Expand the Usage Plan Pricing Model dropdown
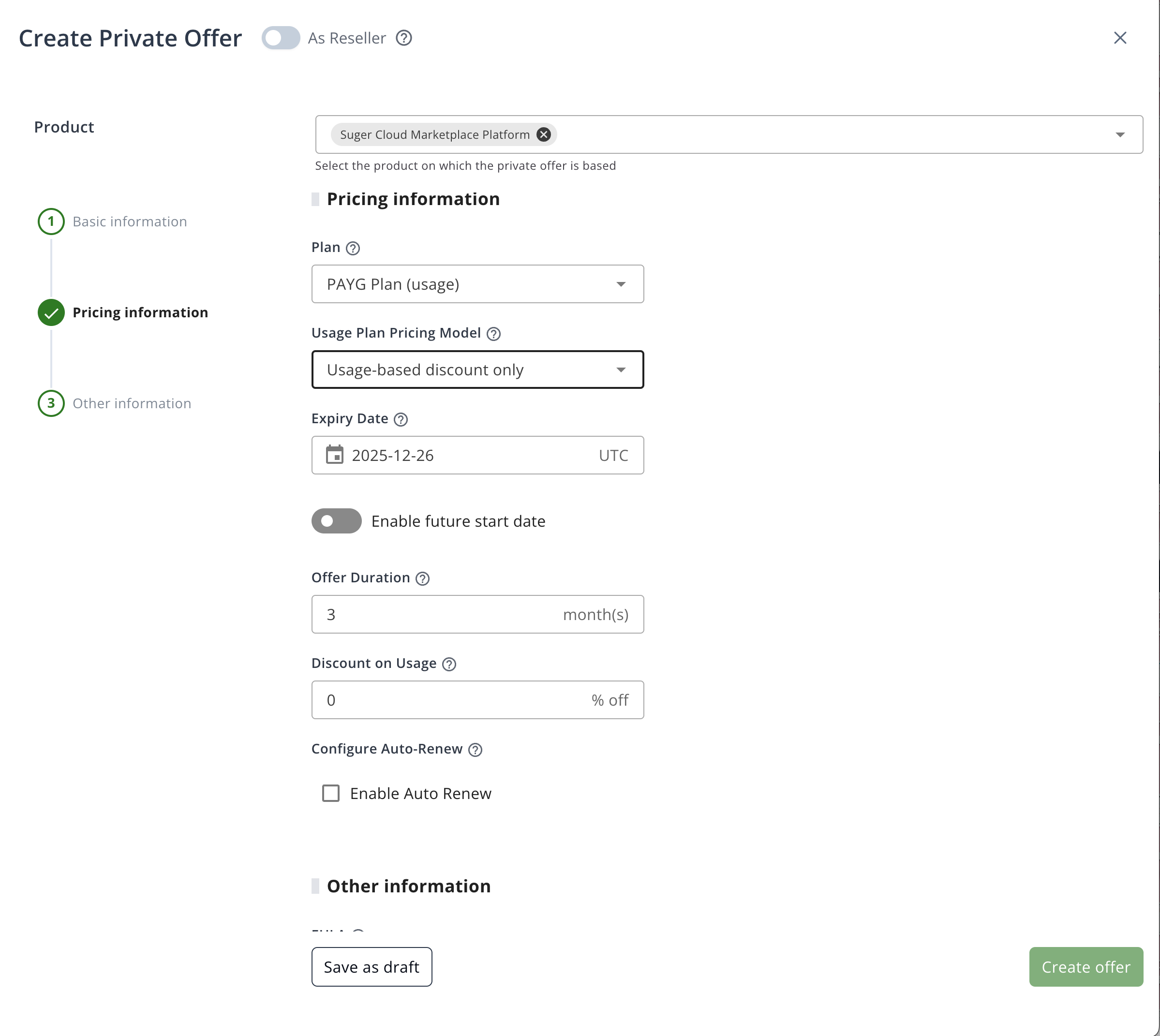This screenshot has height=1036, width=1160. (x=621, y=370)
